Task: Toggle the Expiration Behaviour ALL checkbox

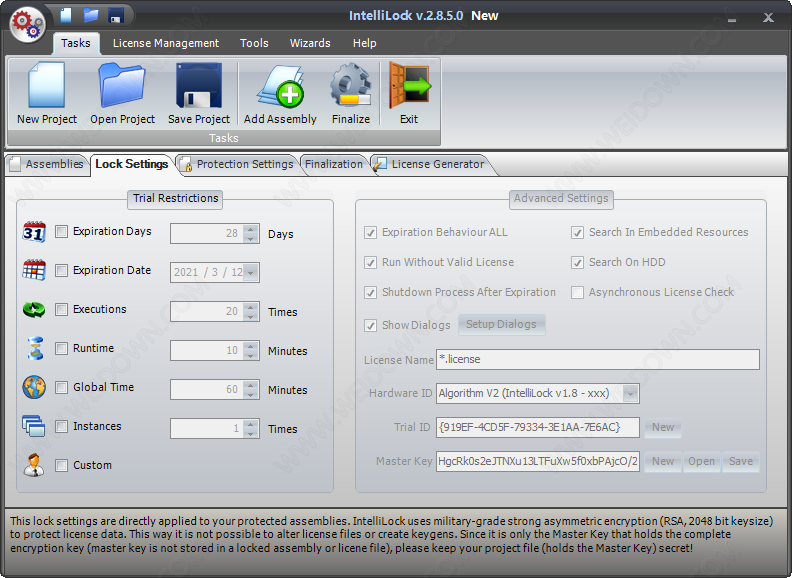Action: pos(370,232)
